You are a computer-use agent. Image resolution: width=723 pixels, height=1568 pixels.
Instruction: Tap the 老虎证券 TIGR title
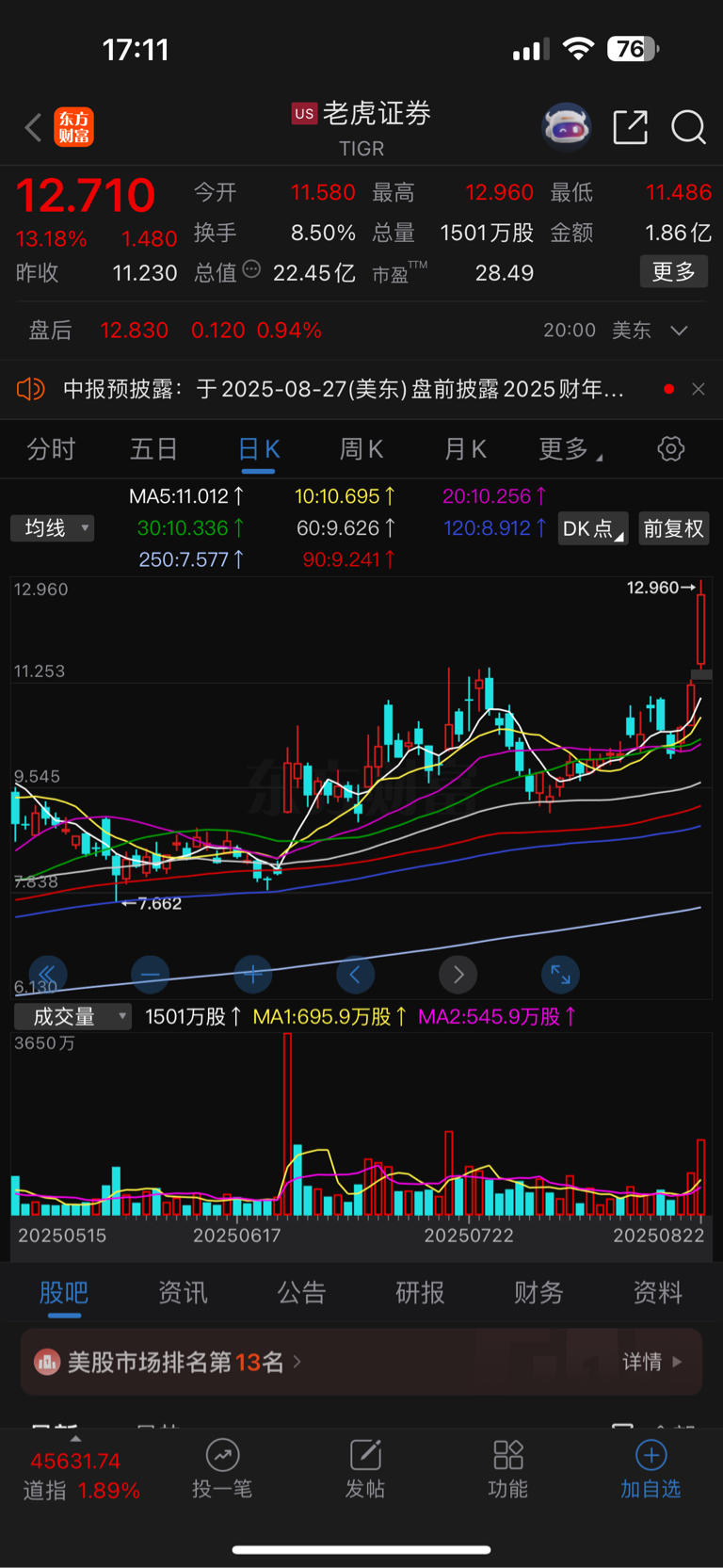pos(361,128)
